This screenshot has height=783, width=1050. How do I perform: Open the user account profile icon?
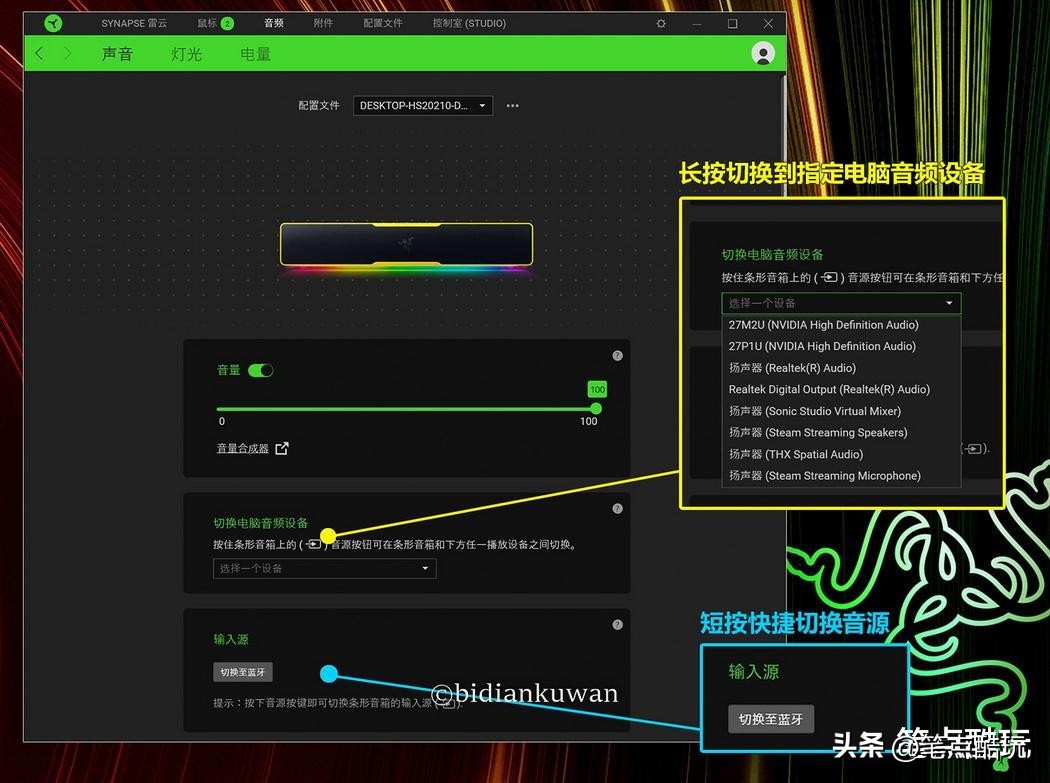point(762,54)
